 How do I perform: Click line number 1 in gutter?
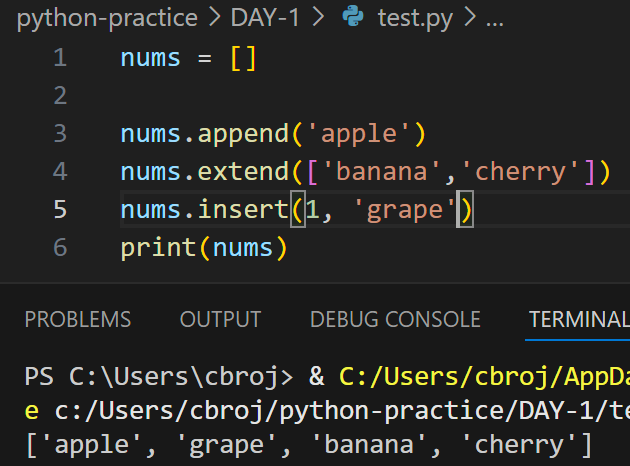[60, 58]
